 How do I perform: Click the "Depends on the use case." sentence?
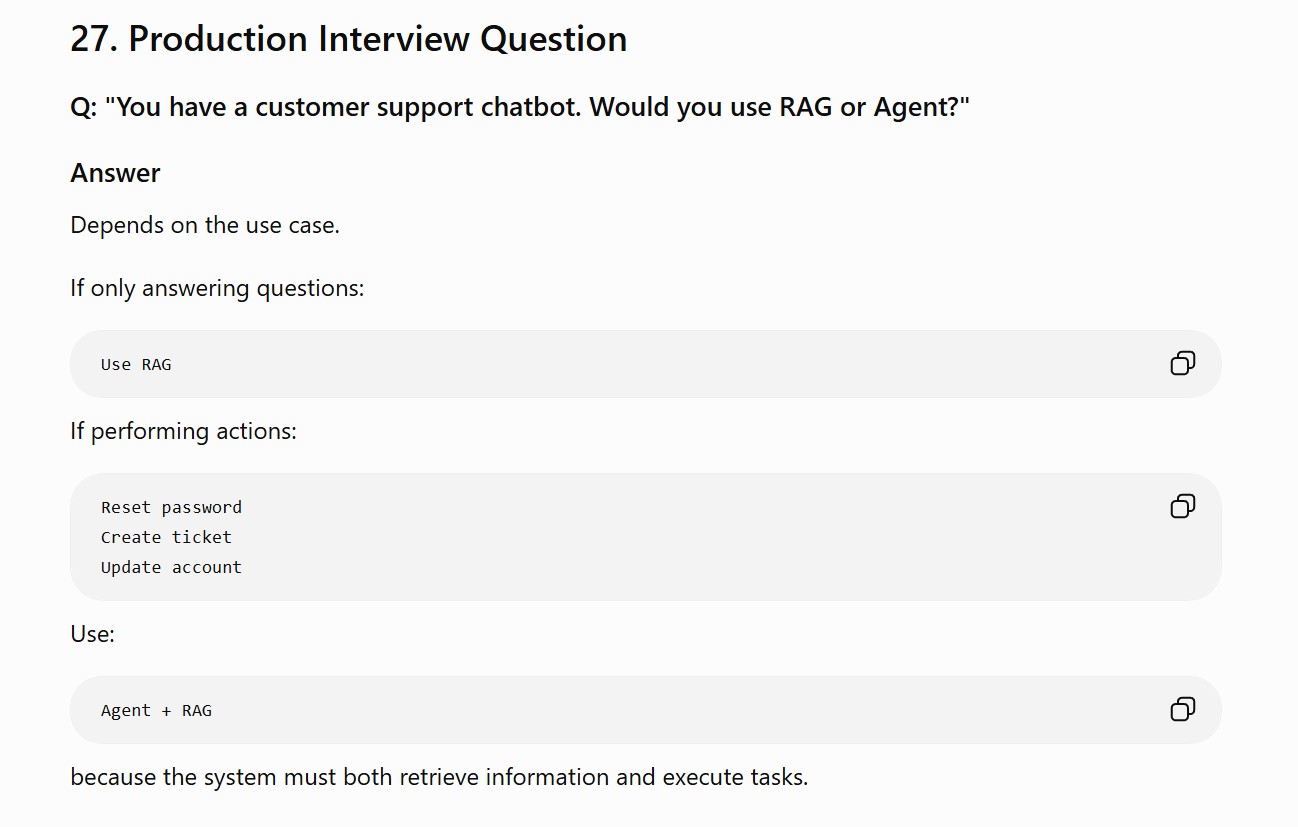point(205,226)
